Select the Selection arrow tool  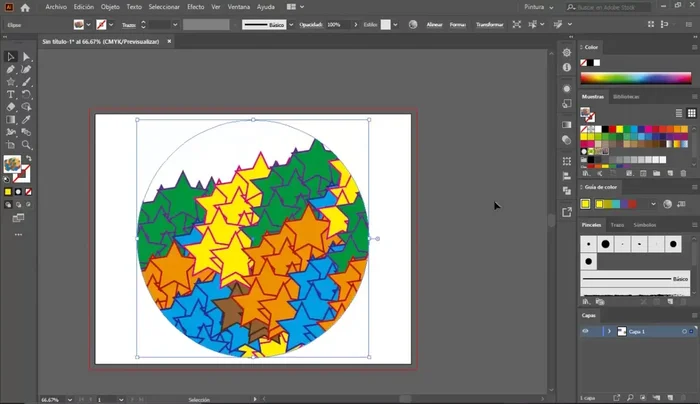coord(11,57)
